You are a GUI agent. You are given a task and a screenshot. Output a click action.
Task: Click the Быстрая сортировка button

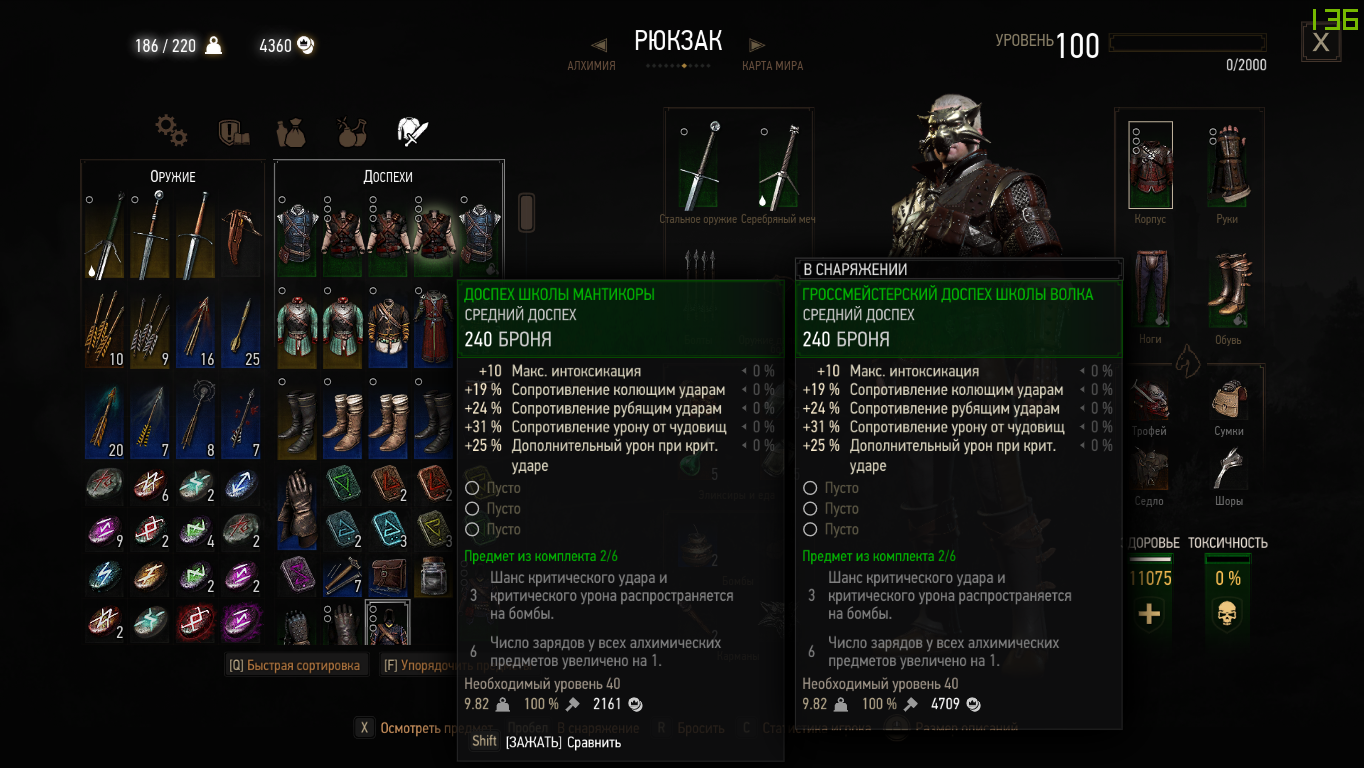(x=295, y=665)
